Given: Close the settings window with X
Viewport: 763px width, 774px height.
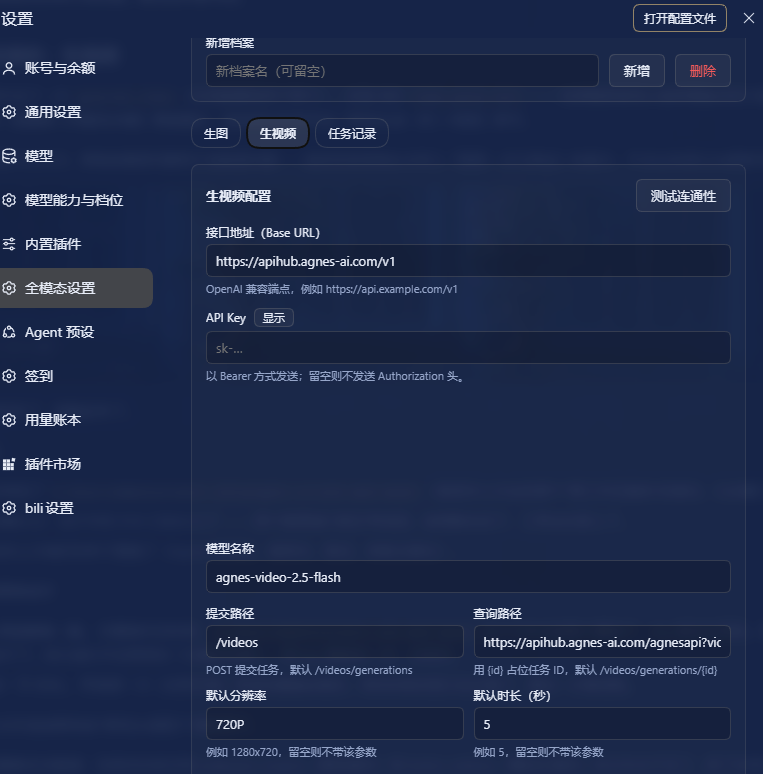Looking at the screenshot, I should point(749,18).
